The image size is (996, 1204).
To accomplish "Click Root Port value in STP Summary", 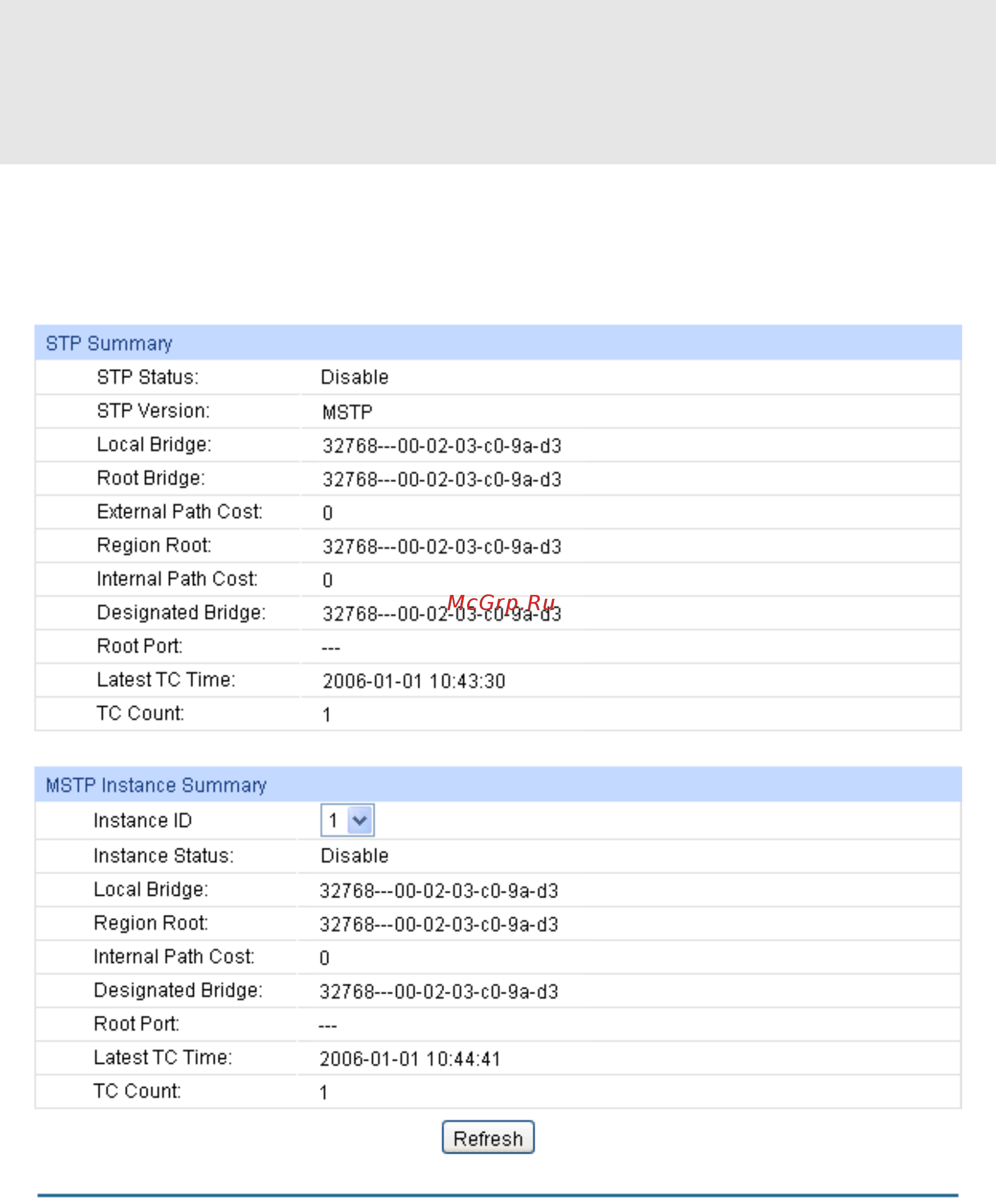I will (331, 648).
